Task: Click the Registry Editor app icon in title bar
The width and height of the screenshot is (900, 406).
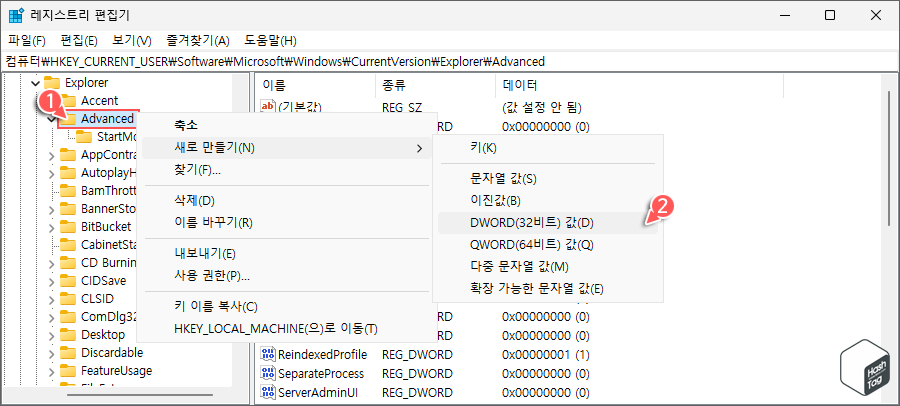Action: click(16, 16)
